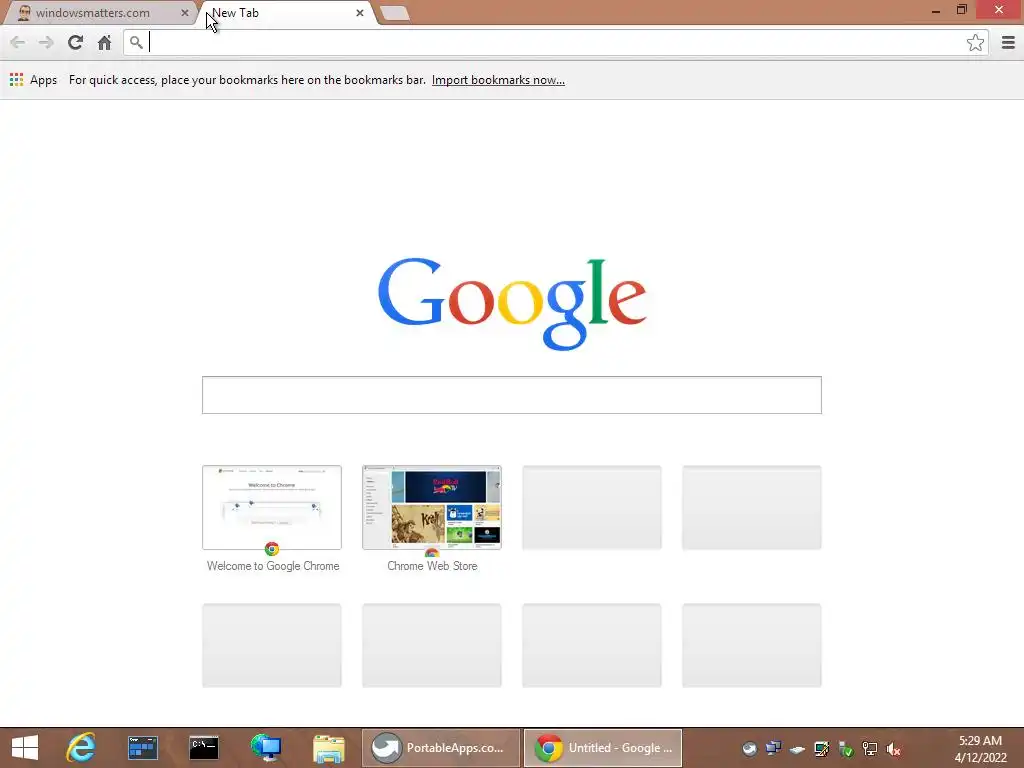
Task: Open another tab with the new-tab button
Action: click(394, 13)
